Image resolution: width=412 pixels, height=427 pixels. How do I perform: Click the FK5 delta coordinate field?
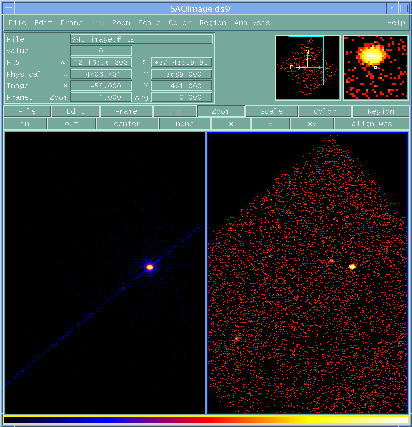point(182,62)
